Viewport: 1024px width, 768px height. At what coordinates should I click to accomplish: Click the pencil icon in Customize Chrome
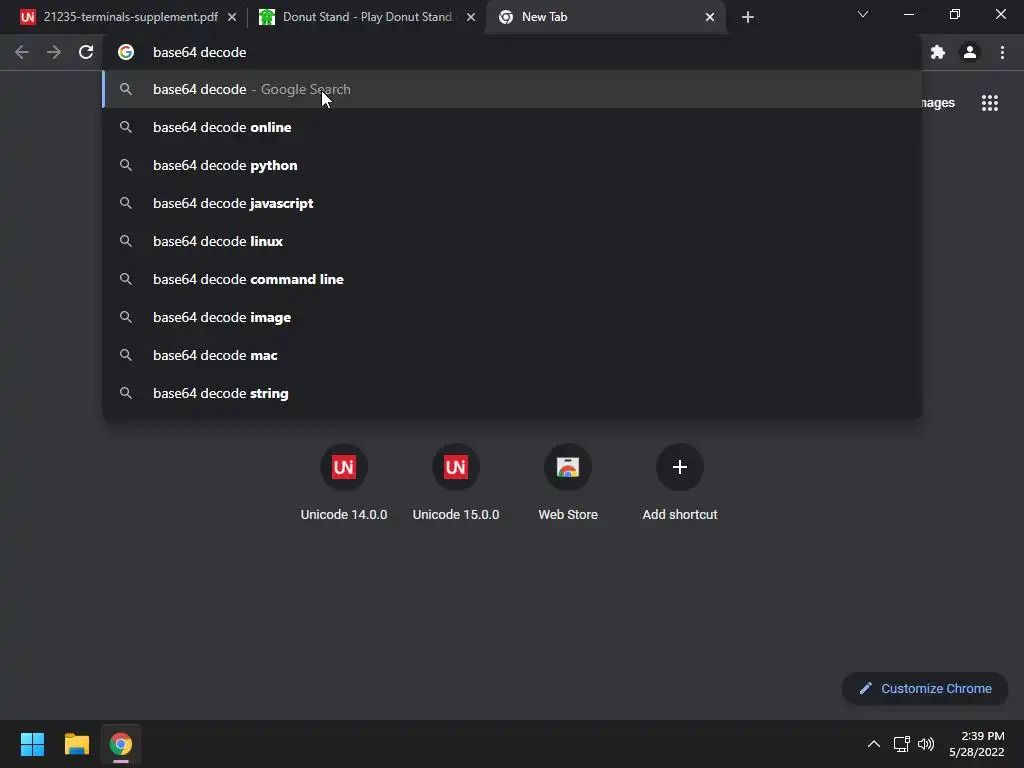click(x=865, y=688)
